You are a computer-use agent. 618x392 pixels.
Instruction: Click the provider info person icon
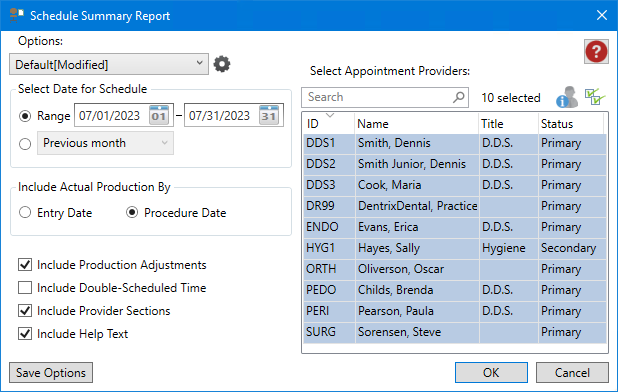567,97
